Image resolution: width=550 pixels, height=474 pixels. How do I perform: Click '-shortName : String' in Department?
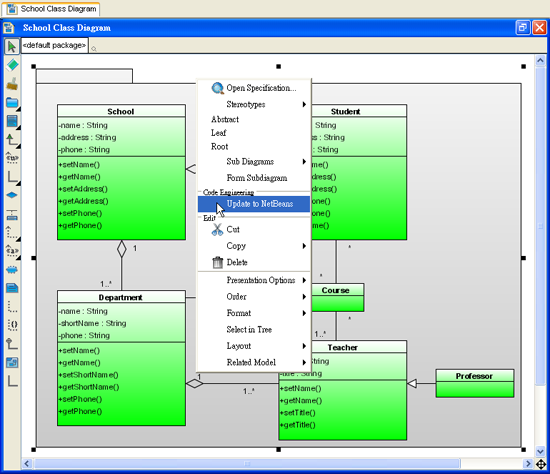tap(93, 323)
